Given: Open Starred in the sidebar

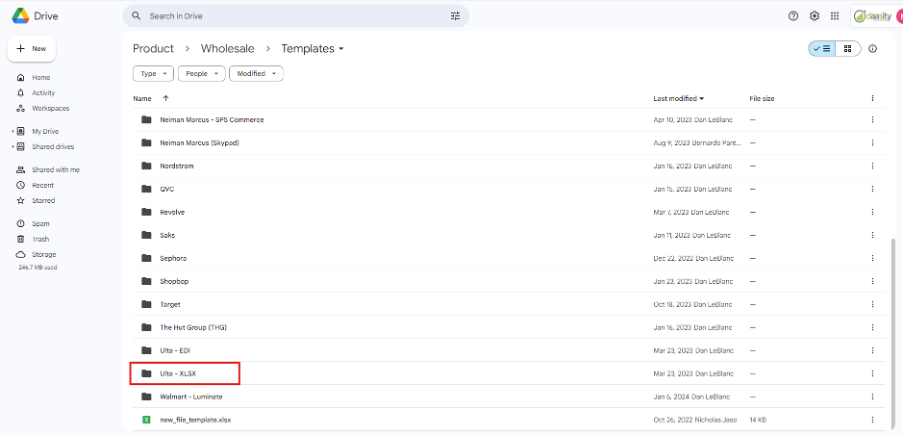Looking at the screenshot, I should (43, 200).
